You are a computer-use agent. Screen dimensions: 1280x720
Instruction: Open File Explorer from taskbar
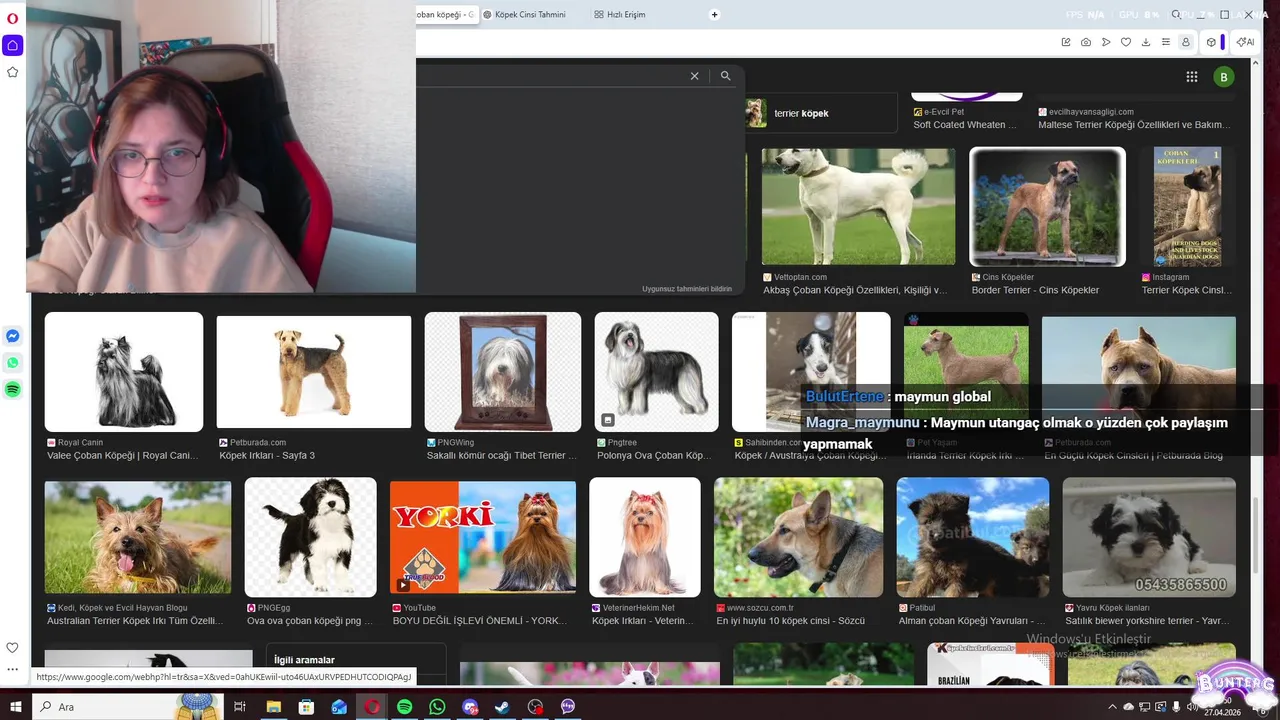tap(273, 707)
